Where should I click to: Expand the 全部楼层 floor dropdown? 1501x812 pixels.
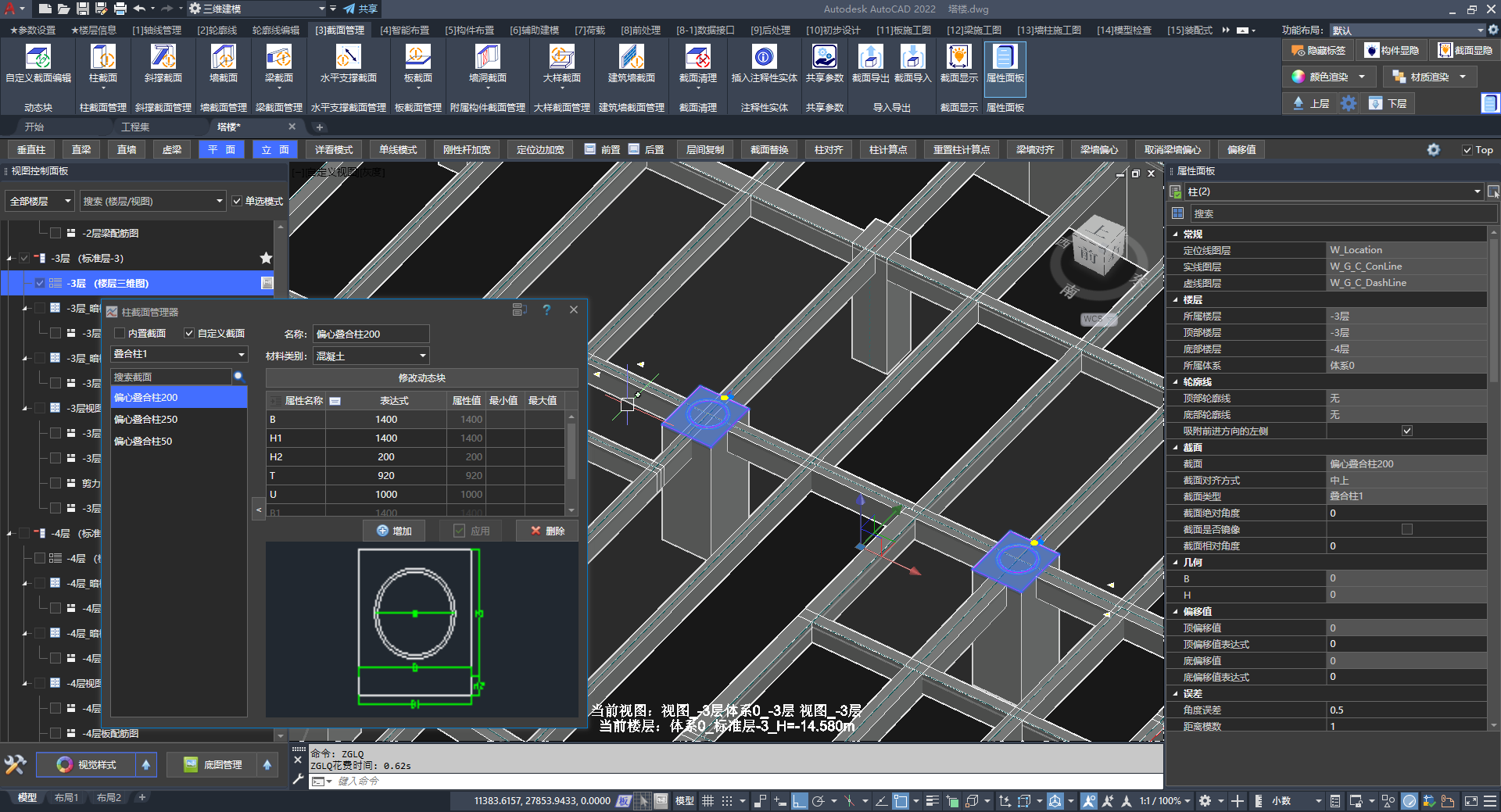(39, 202)
